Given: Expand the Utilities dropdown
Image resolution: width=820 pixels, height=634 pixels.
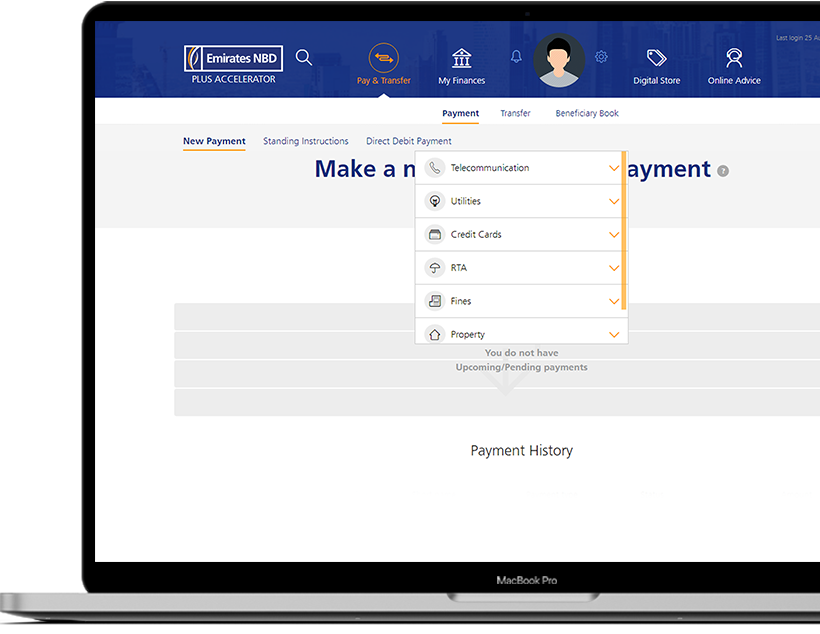Looking at the screenshot, I should 613,201.
